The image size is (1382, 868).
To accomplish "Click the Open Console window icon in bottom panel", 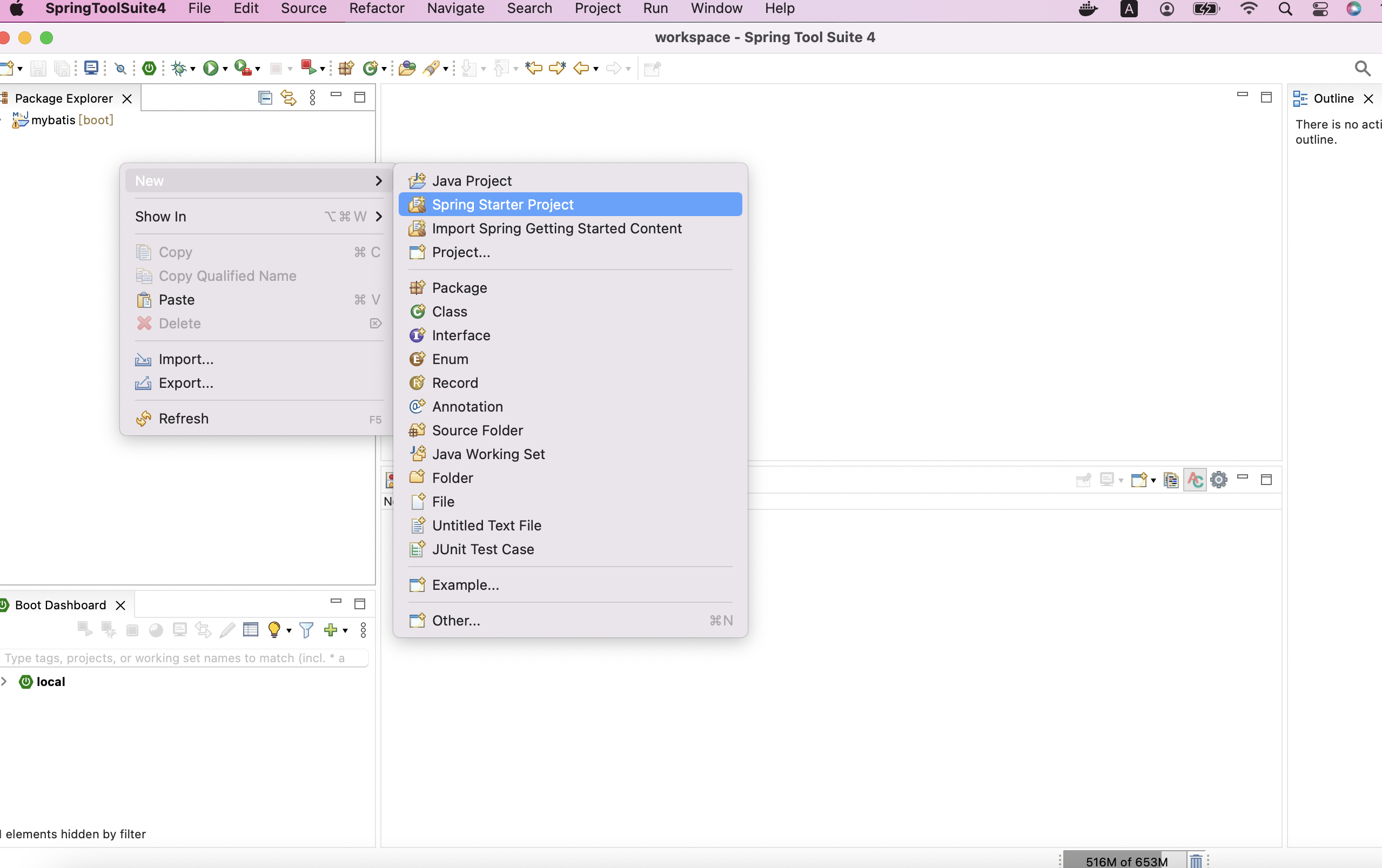I will tap(1139, 480).
